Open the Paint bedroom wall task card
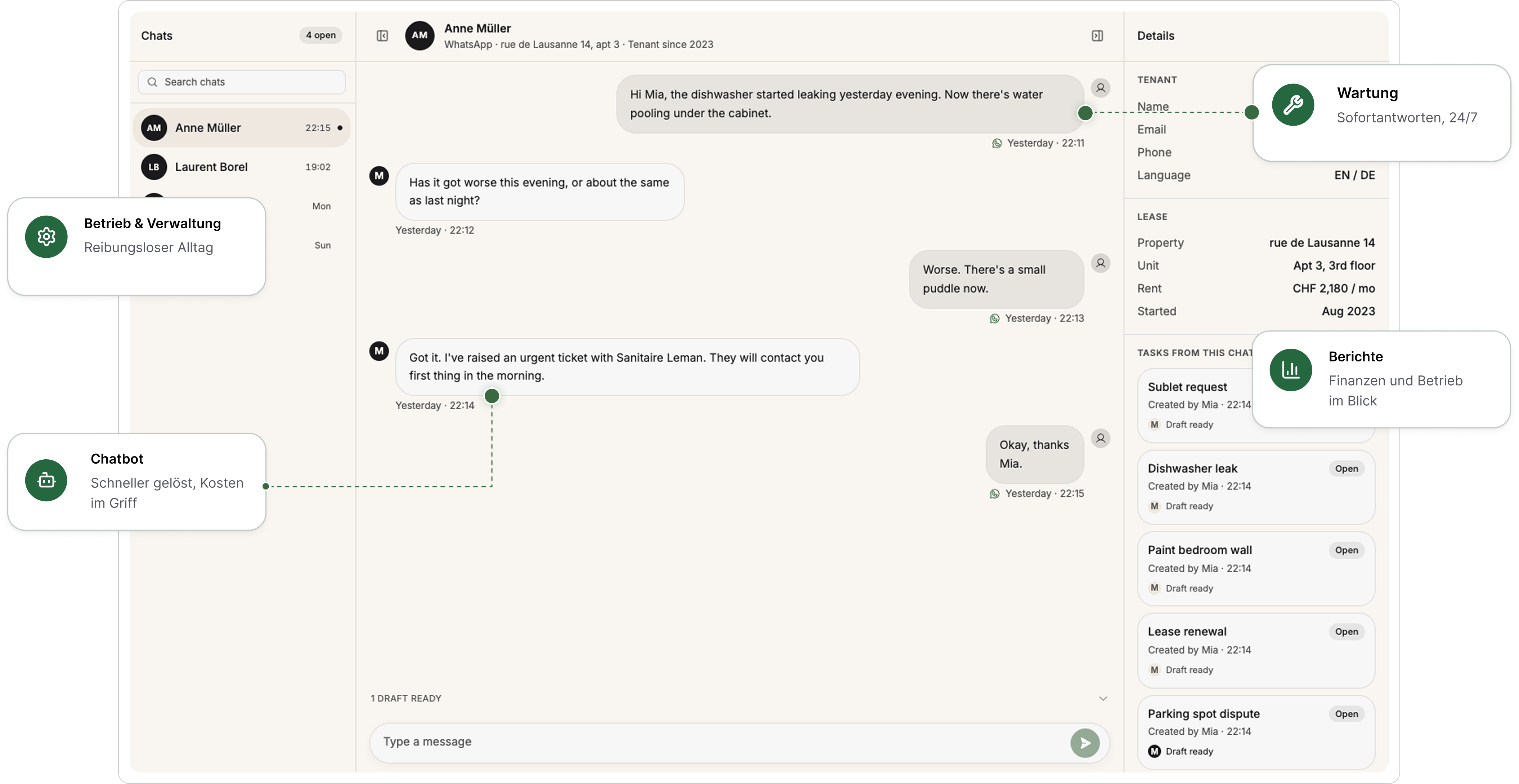This screenshot has width=1519, height=784. pyautogui.click(x=1256, y=569)
